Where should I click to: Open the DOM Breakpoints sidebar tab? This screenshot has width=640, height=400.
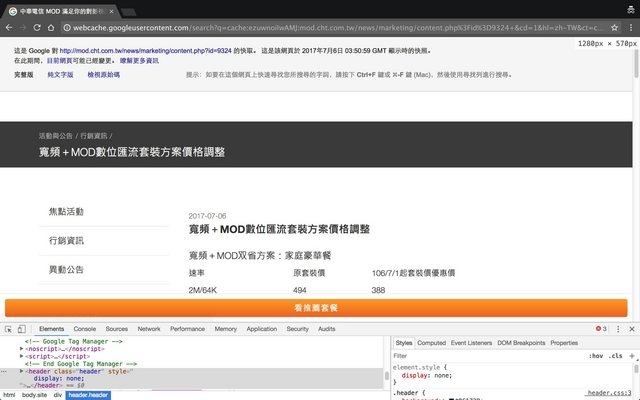(x=521, y=343)
